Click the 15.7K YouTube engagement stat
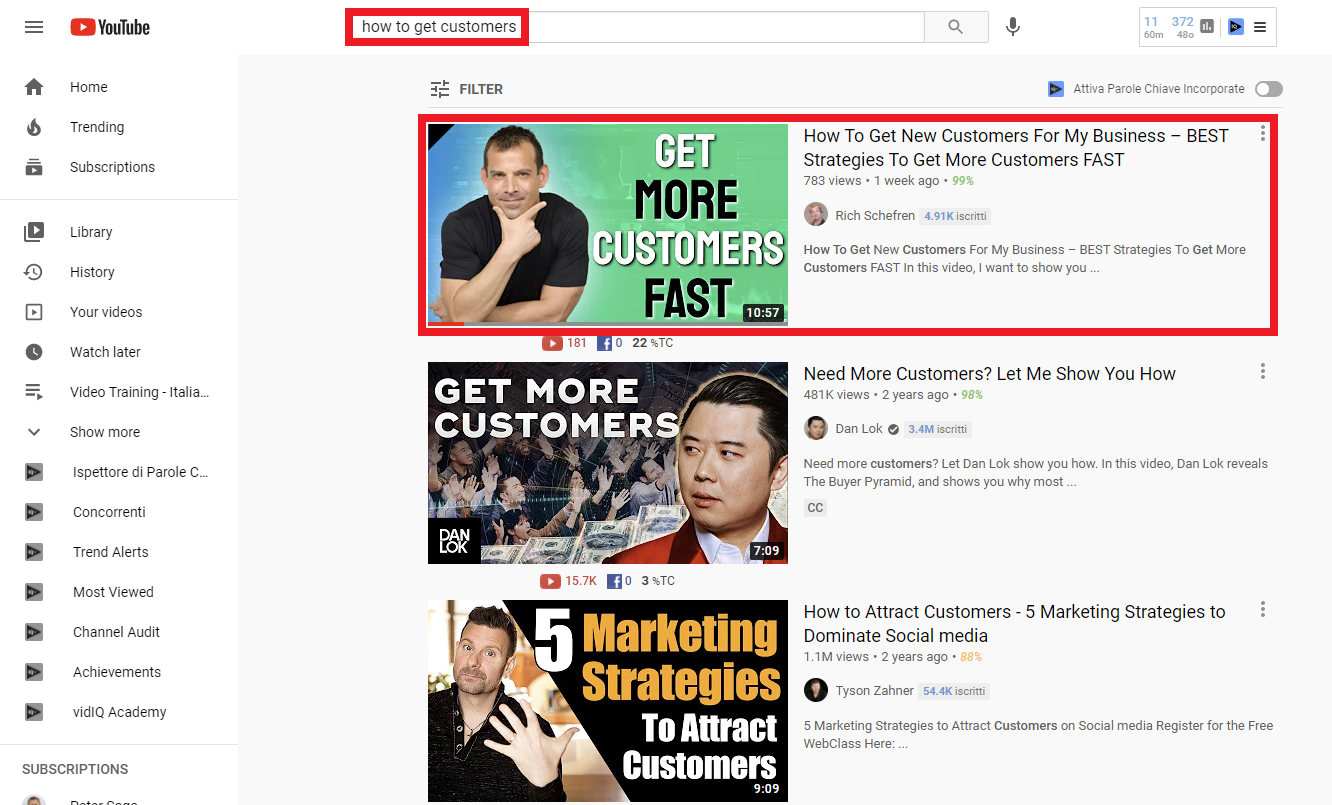The image size is (1332, 805). (x=568, y=581)
